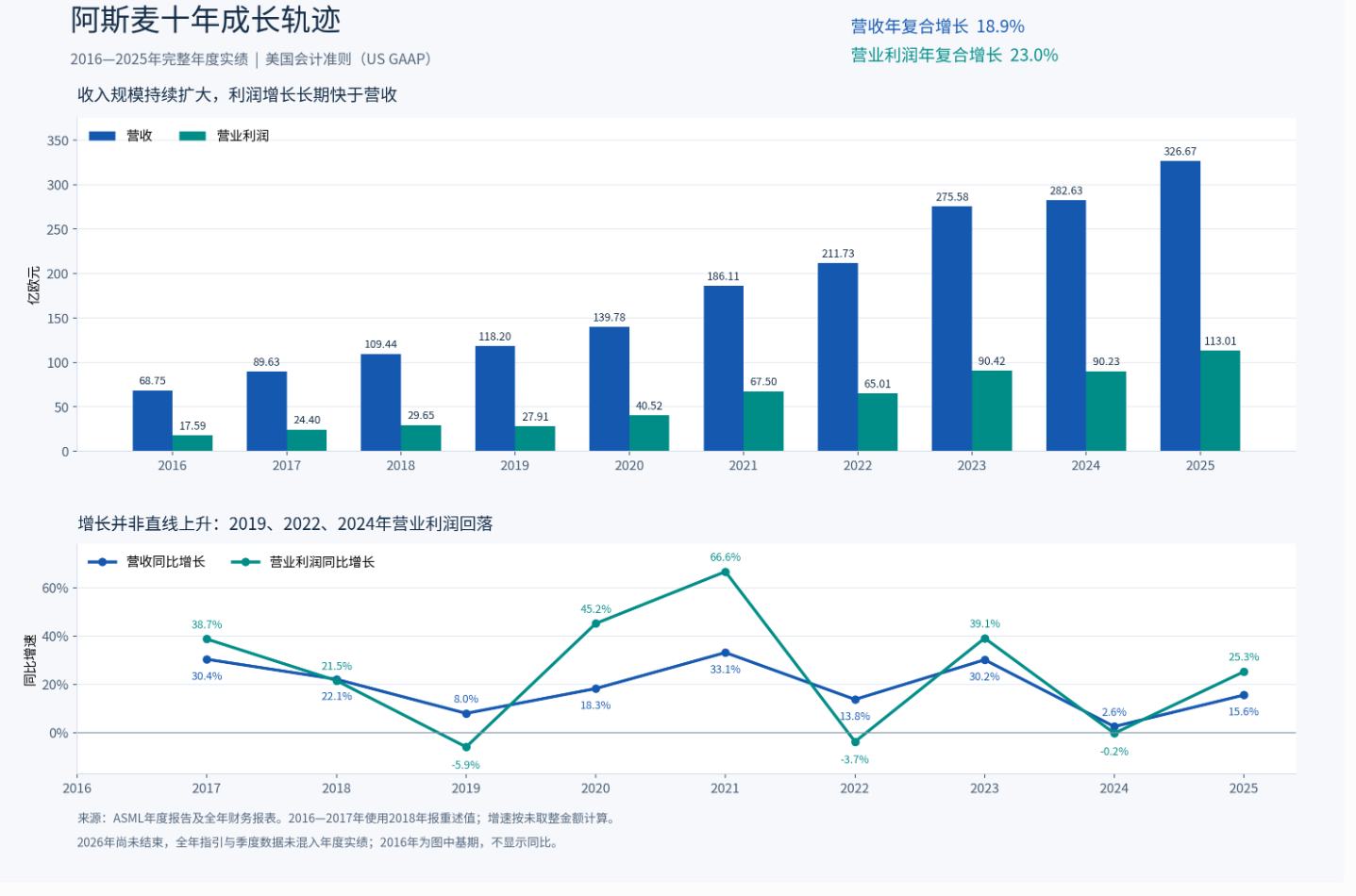Select the 66.6% peak growth label
This screenshot has width=1356, height=896.
tap(726, 557)
